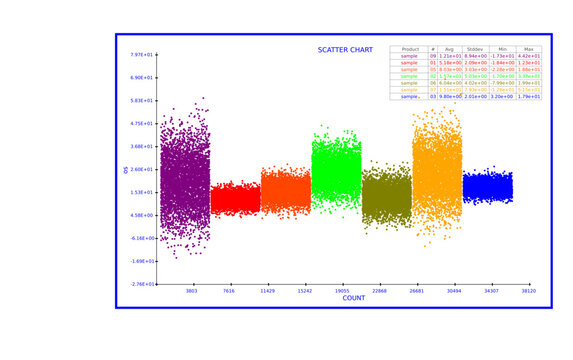Click x-axis tick 38120

529,291
